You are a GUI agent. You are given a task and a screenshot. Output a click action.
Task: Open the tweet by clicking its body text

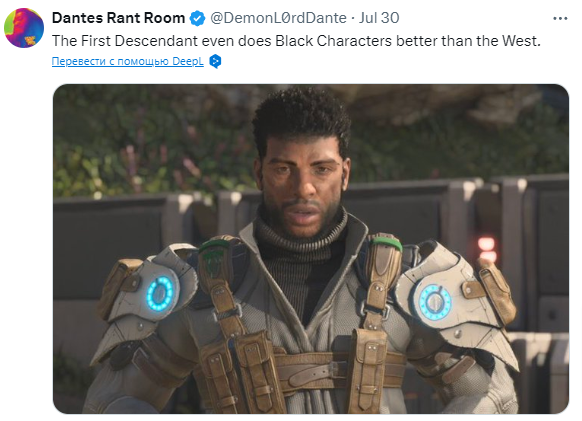296,41
